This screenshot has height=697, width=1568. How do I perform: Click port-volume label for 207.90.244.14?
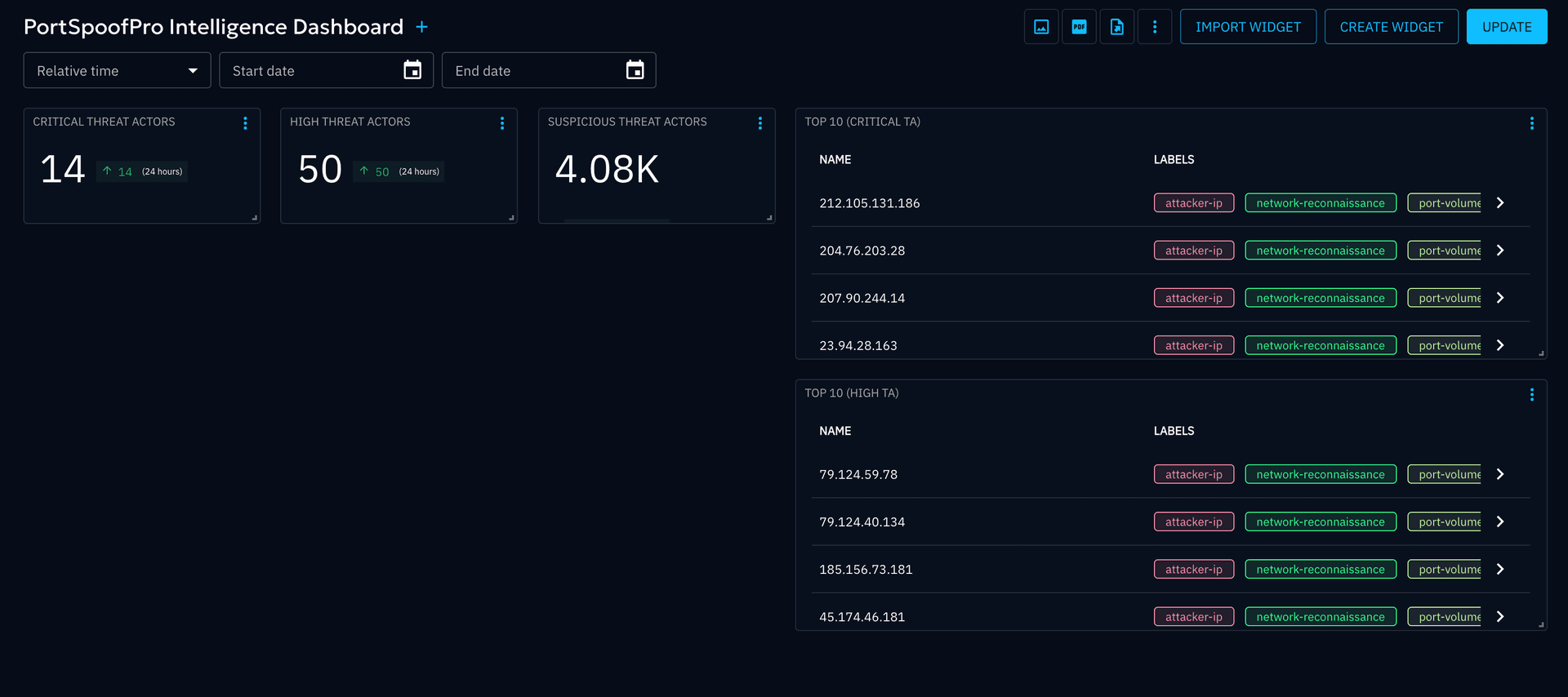[x=1445, y=298]
